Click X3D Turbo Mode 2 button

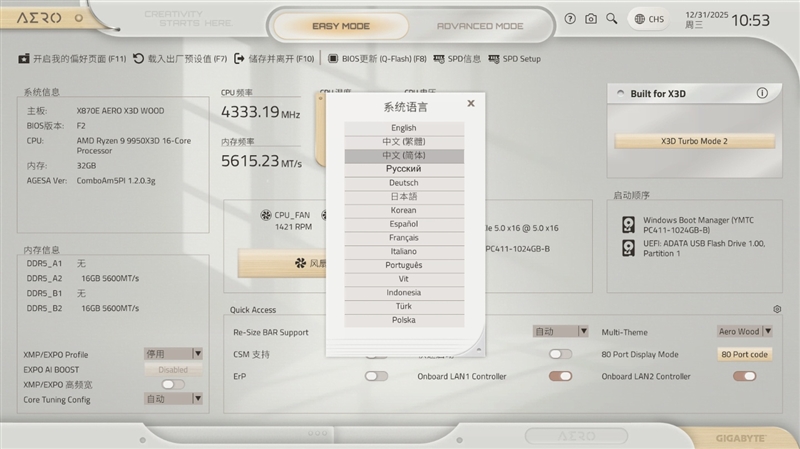[694, 141]
